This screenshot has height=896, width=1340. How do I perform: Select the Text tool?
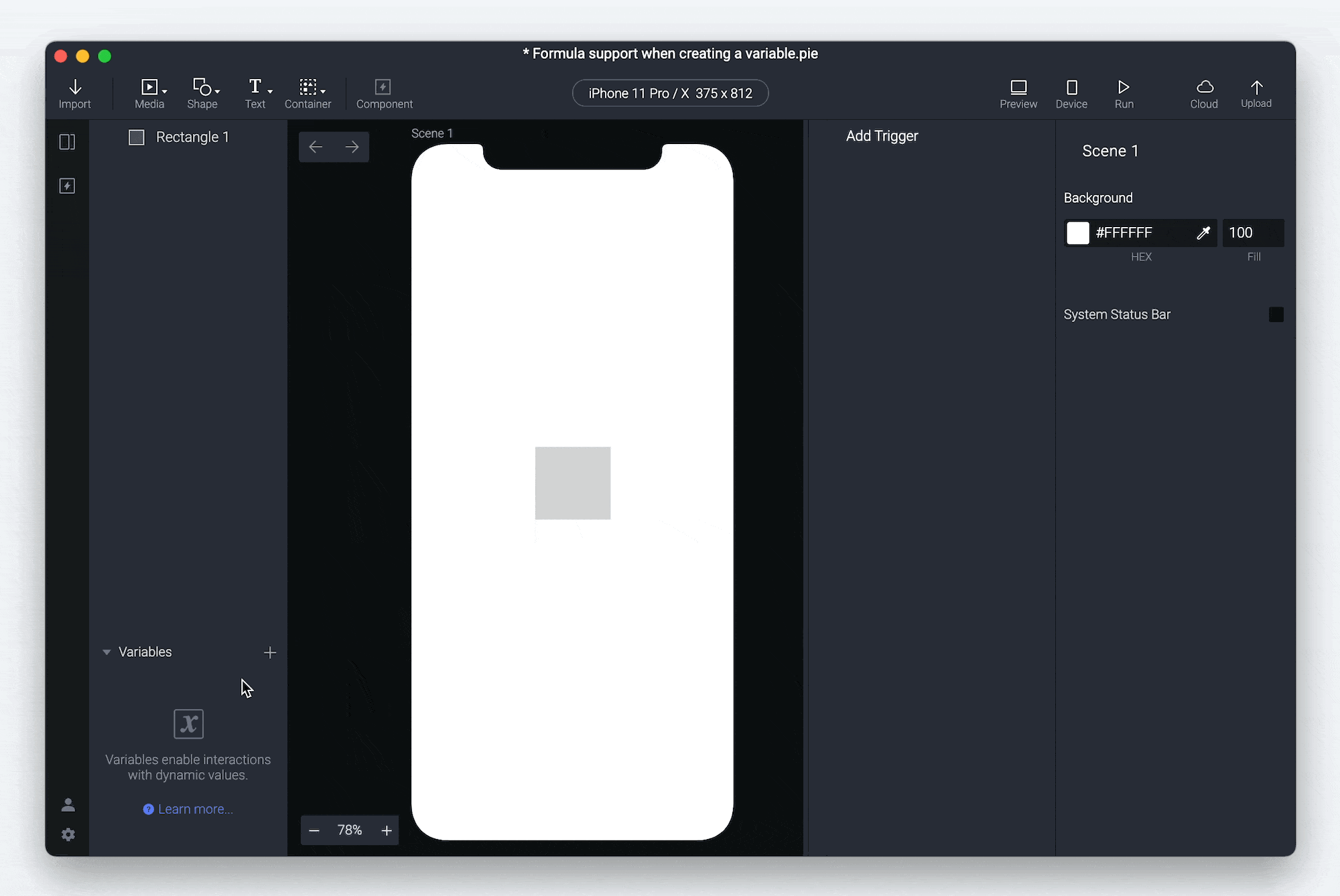coord(255,93)
